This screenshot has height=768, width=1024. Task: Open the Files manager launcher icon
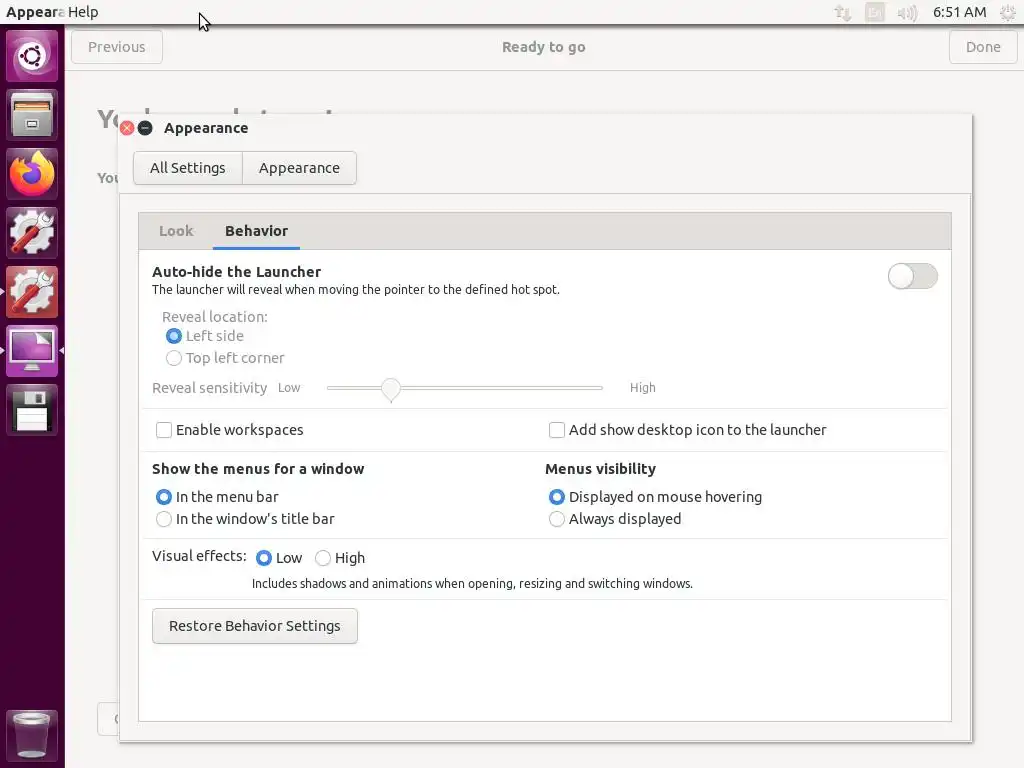33,114
